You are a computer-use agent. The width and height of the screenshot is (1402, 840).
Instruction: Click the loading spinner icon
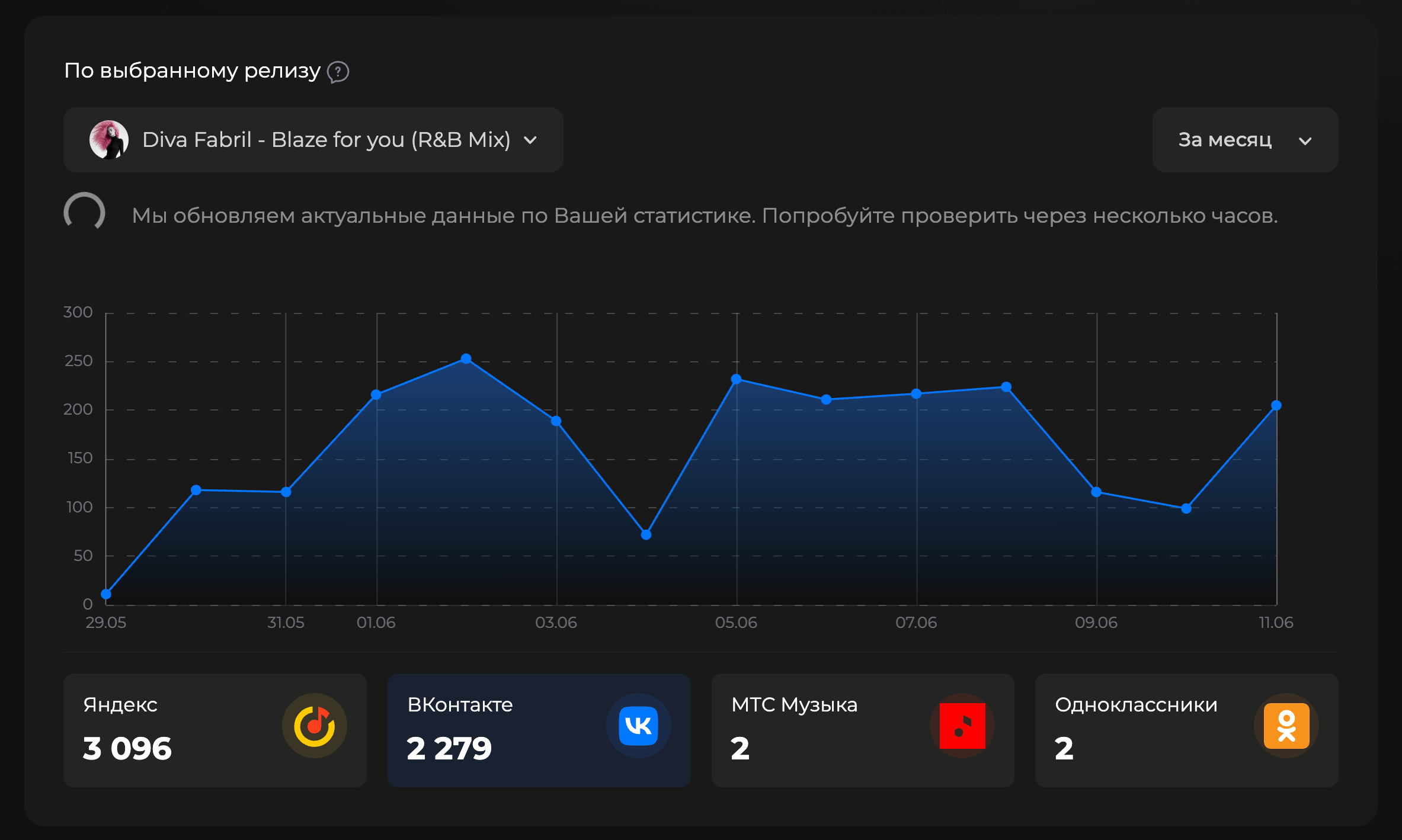(85, 213)
